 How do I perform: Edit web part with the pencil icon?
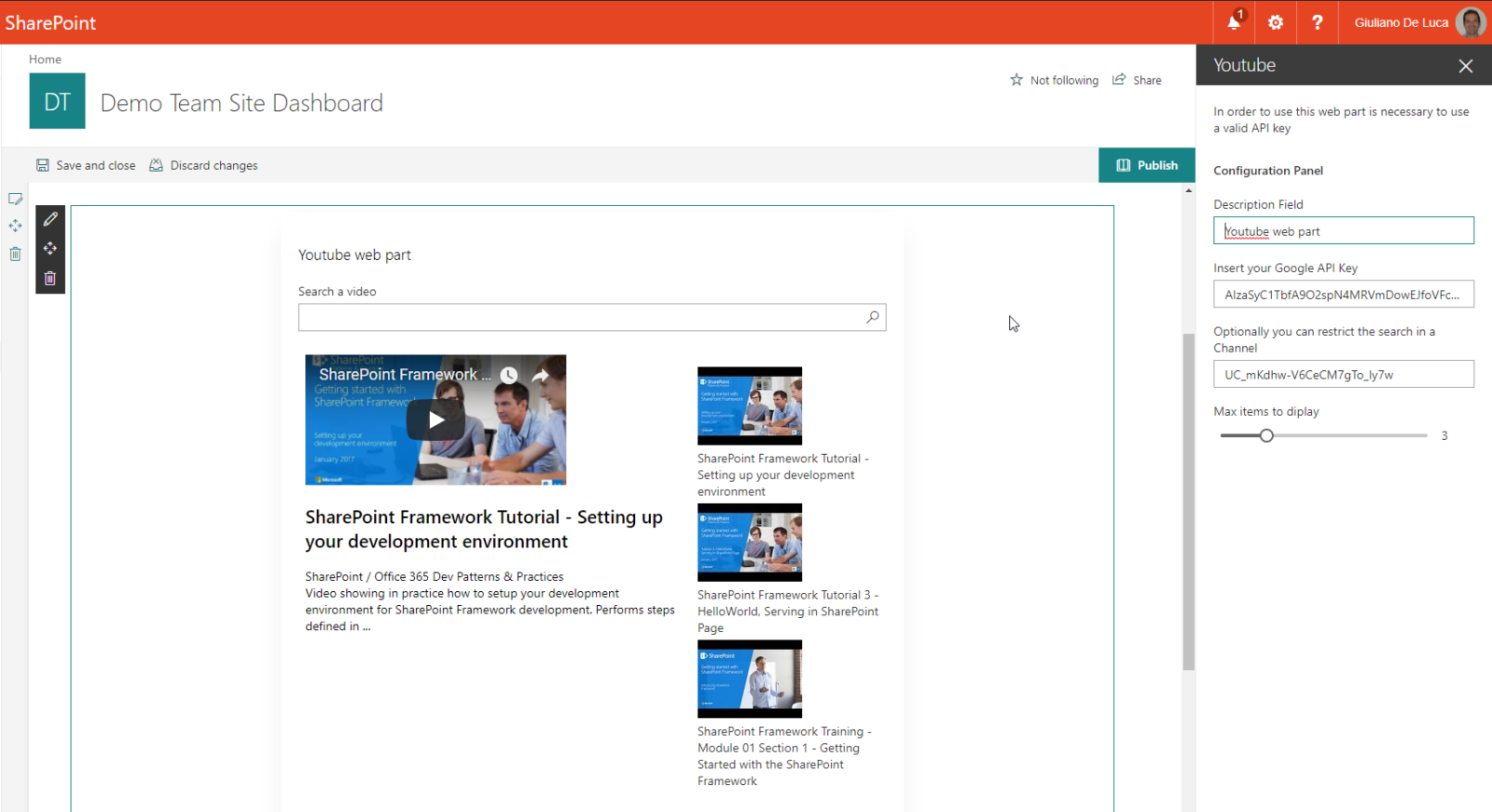(50, 219)
